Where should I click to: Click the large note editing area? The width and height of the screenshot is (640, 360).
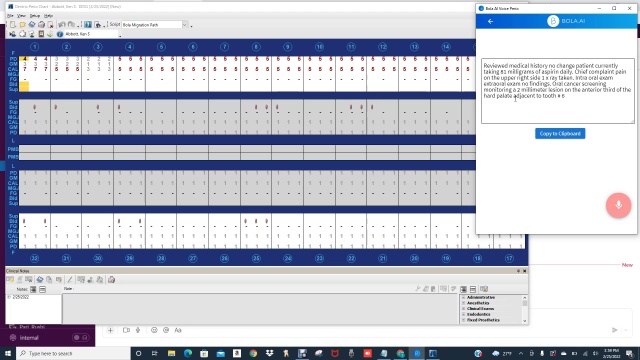(x=260, y=309)
